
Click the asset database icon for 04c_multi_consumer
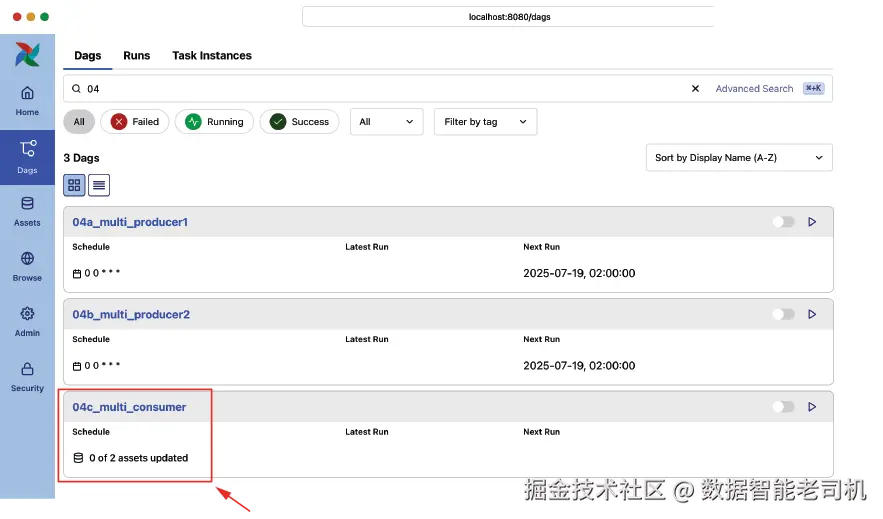coord(78,458)
